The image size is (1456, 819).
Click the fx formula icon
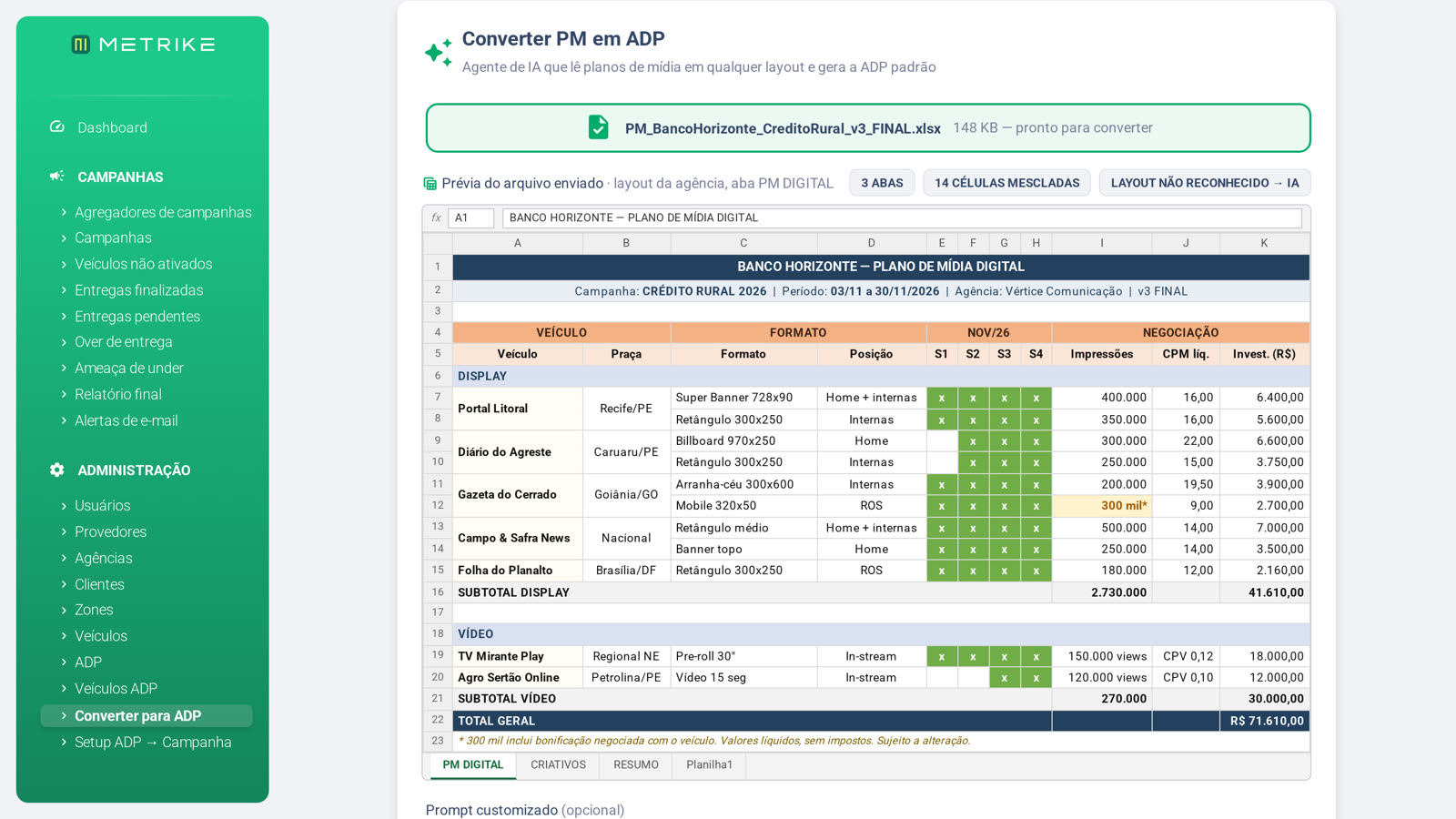[437, 217]
